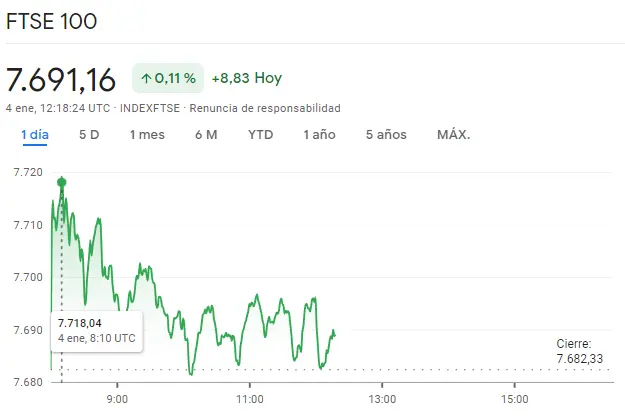The width and height of the screenshot is (625, 416).
Task: Switch to the 5 años tab
Action: click(386, 135)
